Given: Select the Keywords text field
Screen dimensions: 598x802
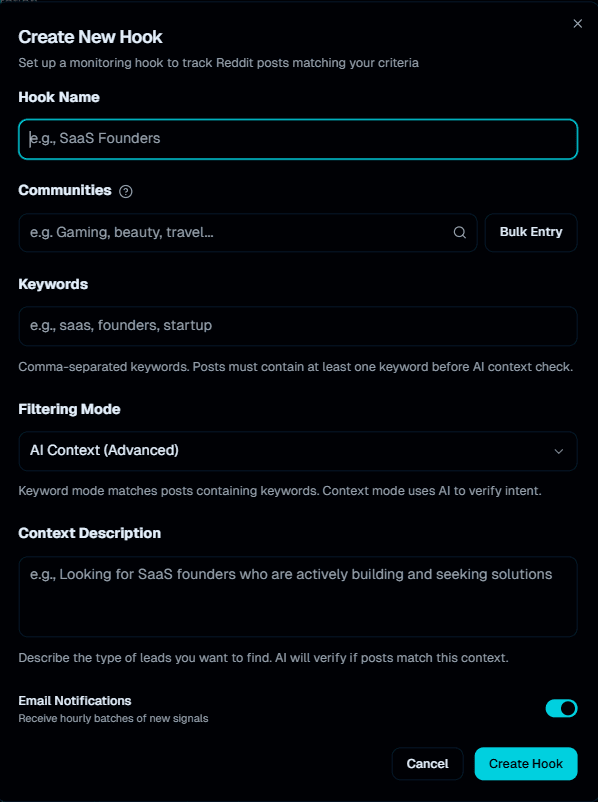Looking at the screenshot, I should 297,325.
